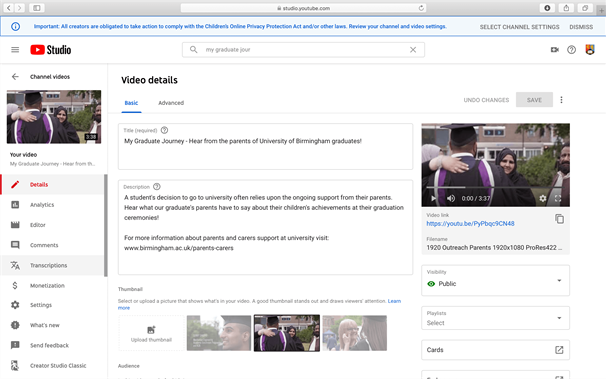Expand the Playlists Select dropdown
The height and width of the screenshot is (379, 606).
click(495, 318)
